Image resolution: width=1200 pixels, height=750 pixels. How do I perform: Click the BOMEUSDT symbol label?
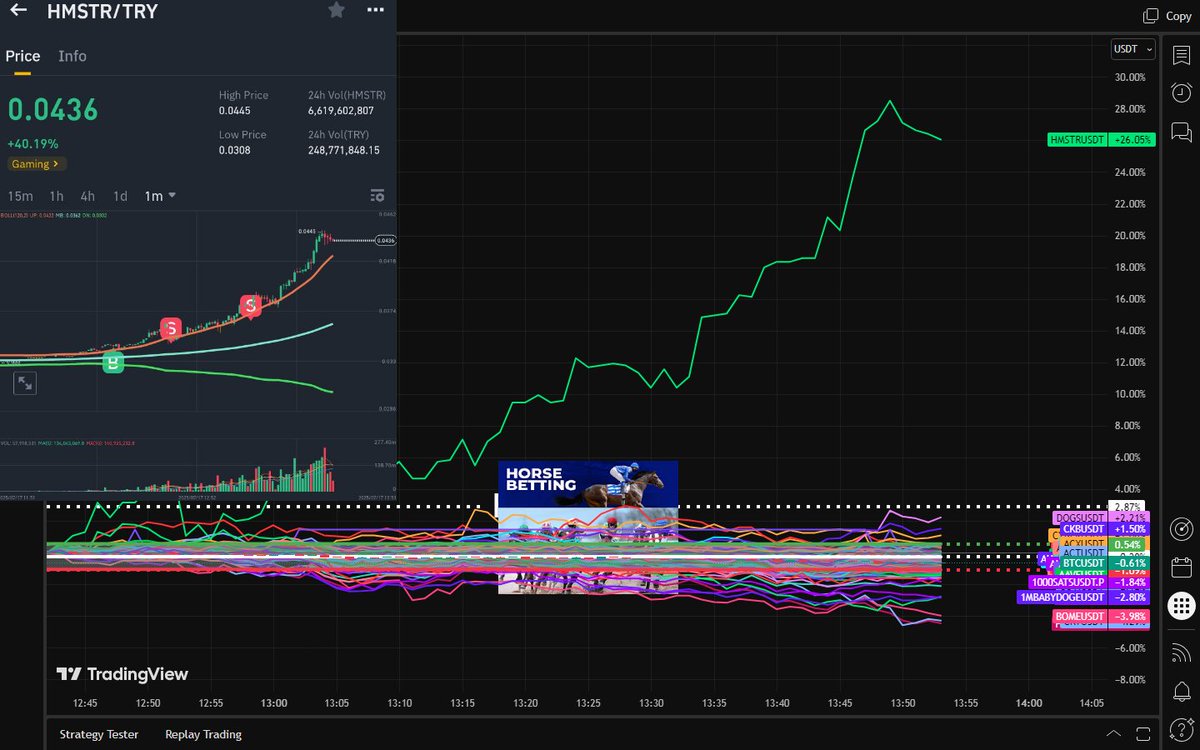1081,616
